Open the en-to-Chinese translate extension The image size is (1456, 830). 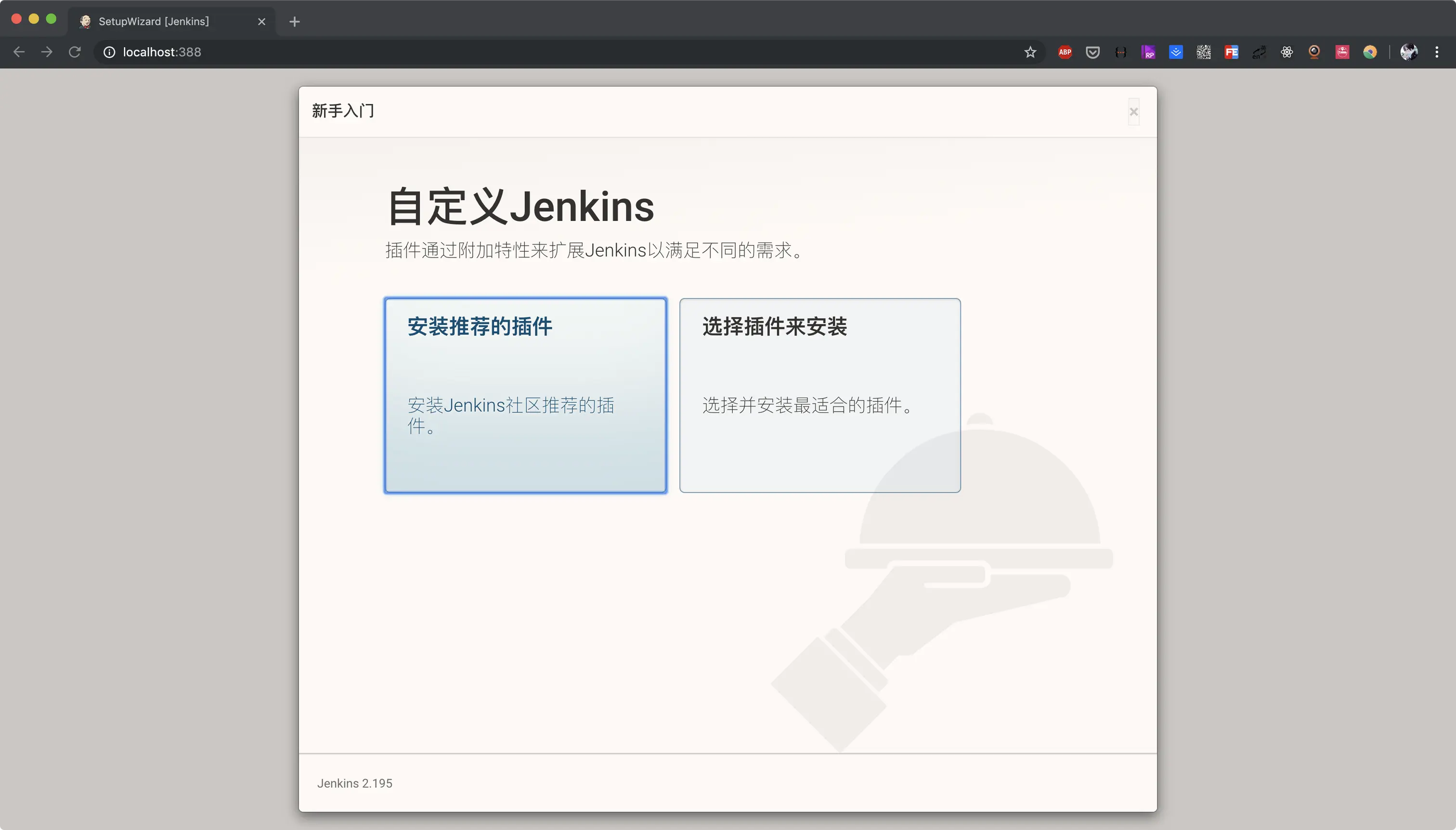click(1259, 52)
